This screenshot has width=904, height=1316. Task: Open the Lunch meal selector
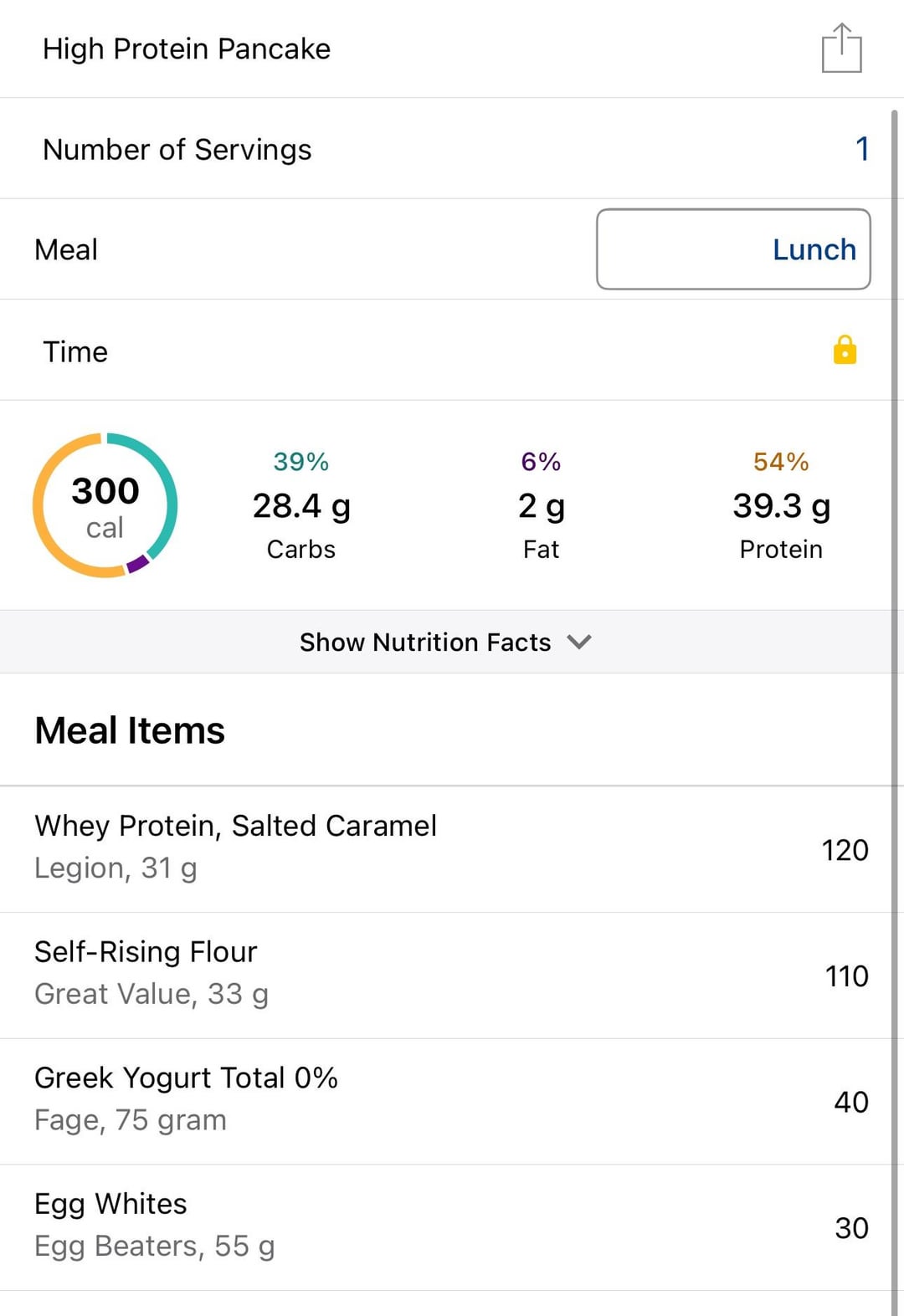[733, 249]
